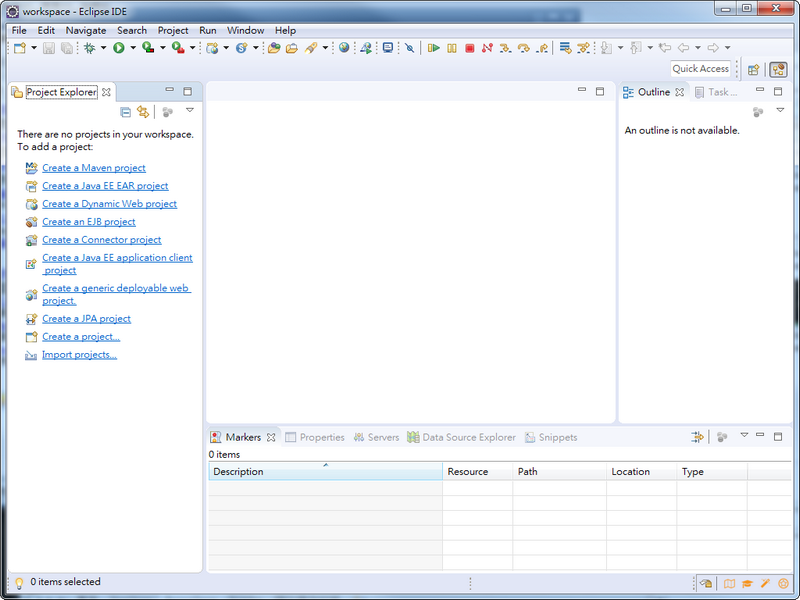Click 'Import projects...' link

(79, 355)
